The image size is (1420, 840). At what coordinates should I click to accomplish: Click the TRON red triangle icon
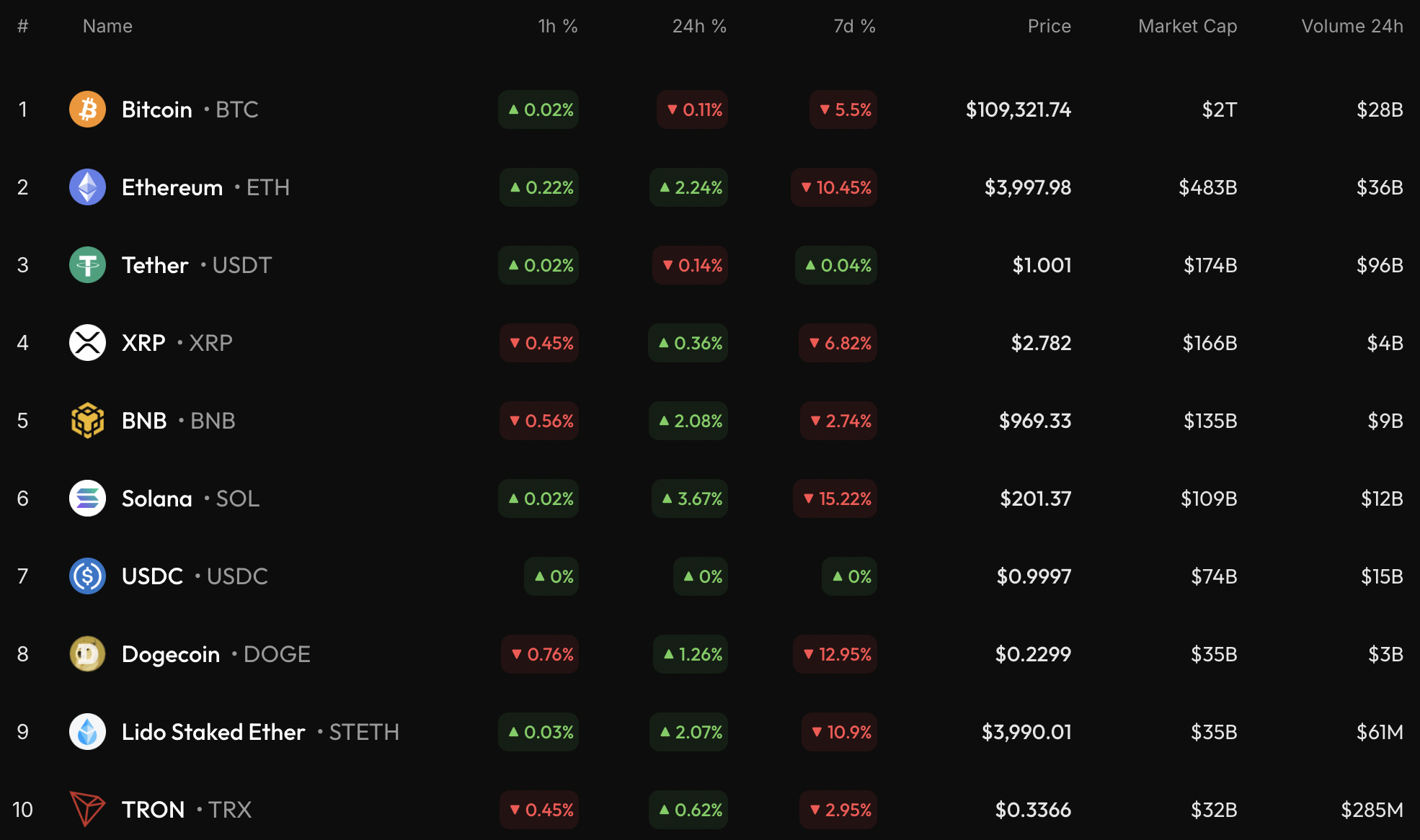(x=87, y=809)
